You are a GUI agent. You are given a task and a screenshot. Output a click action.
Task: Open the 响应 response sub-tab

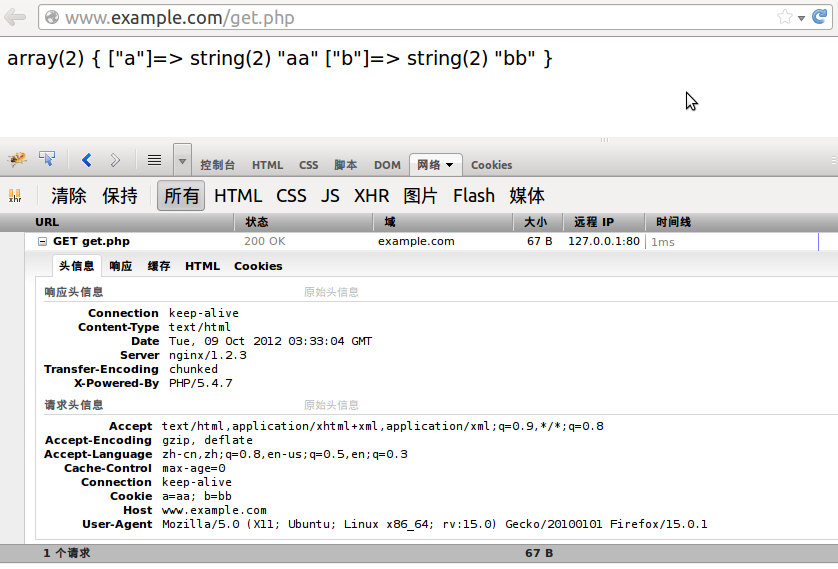tap(121, 266)
